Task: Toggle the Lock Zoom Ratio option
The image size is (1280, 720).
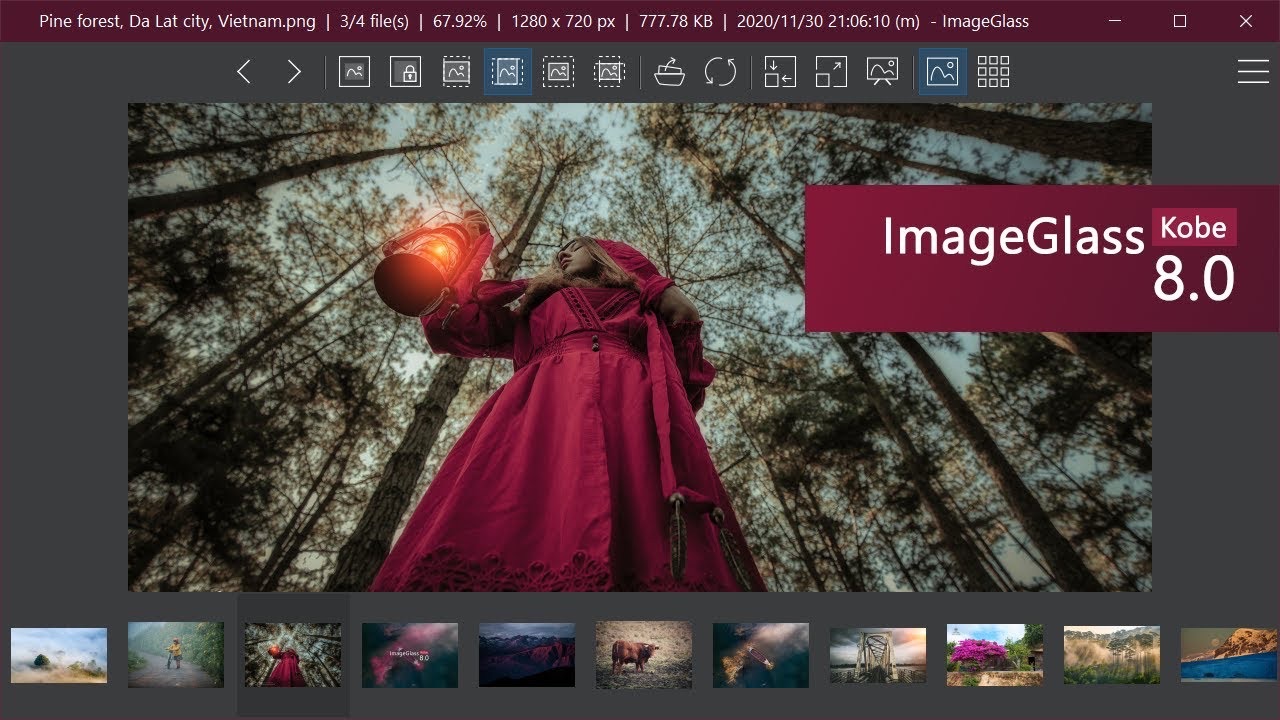Action: 405,72
